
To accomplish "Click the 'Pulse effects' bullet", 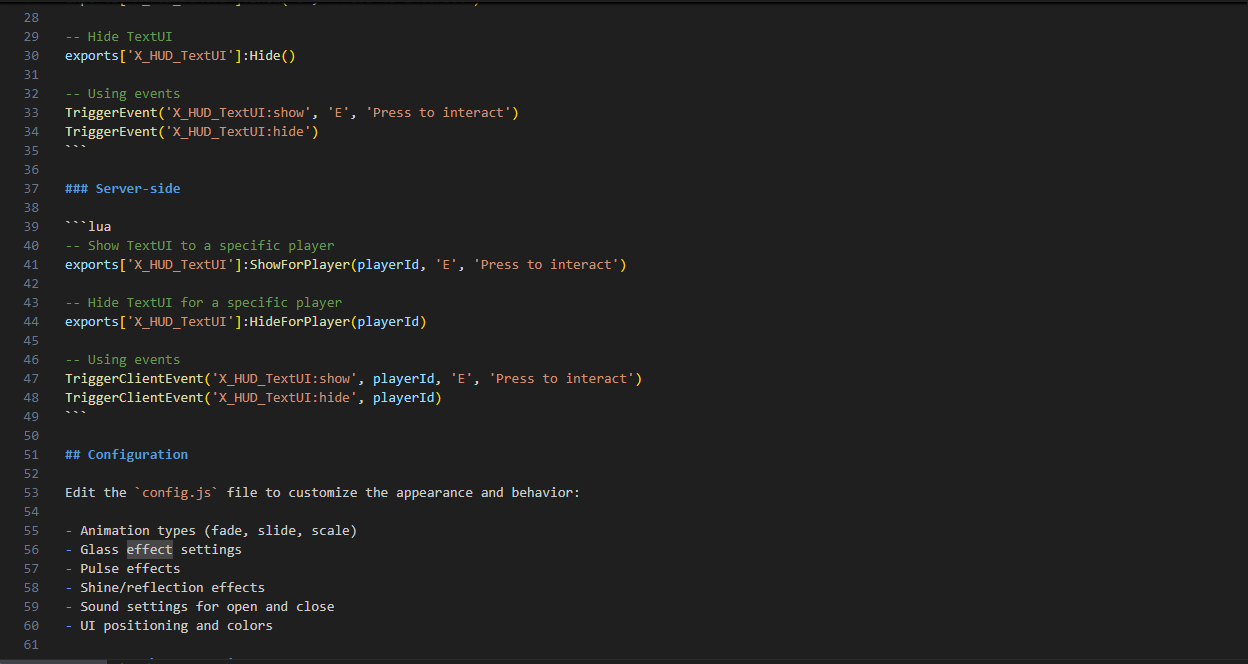I will [123, 568].
